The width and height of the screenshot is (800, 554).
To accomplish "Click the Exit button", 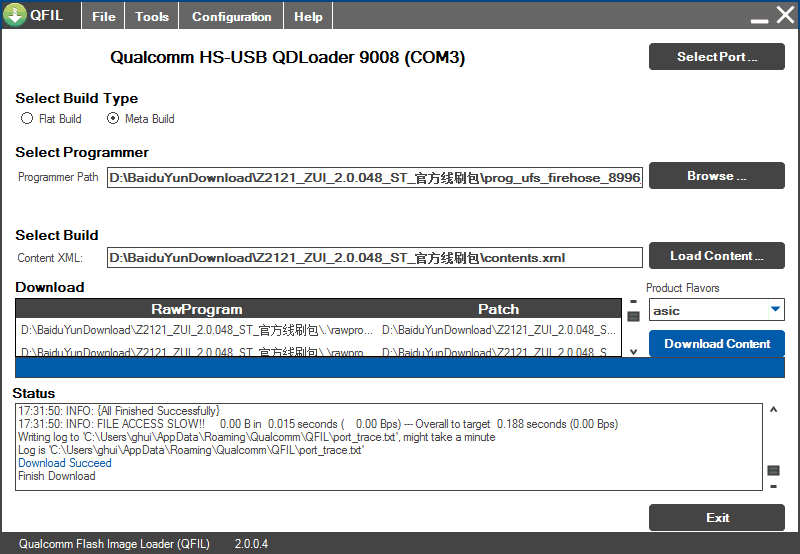I will [716, 518].
